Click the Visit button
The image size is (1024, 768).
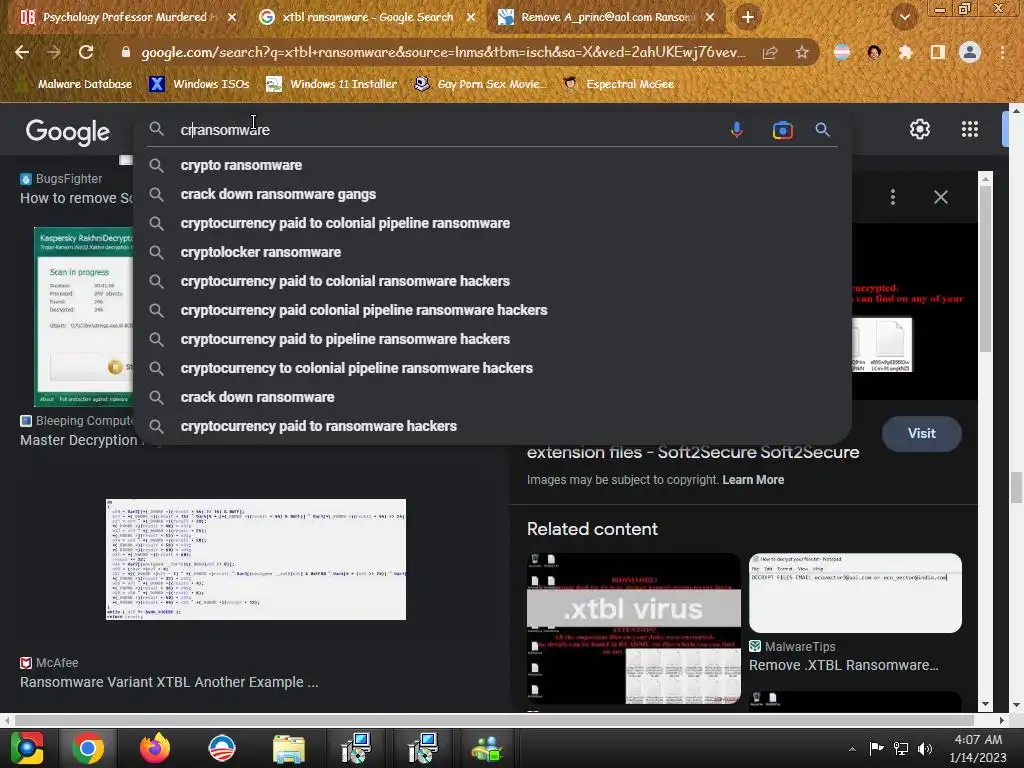(921, 434)
